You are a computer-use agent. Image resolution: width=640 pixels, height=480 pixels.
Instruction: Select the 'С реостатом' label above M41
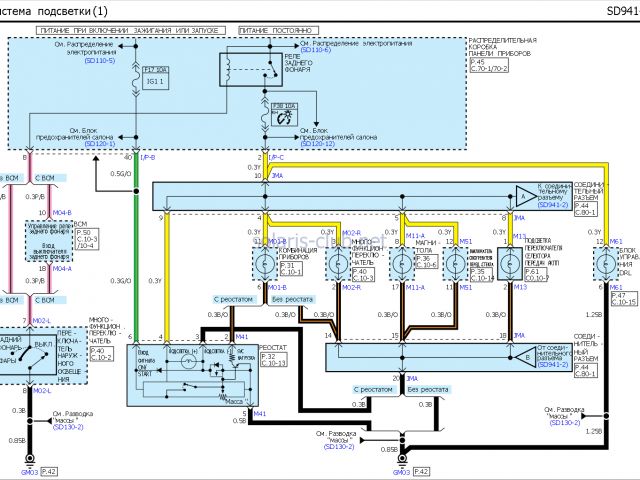tap(233, 299)
